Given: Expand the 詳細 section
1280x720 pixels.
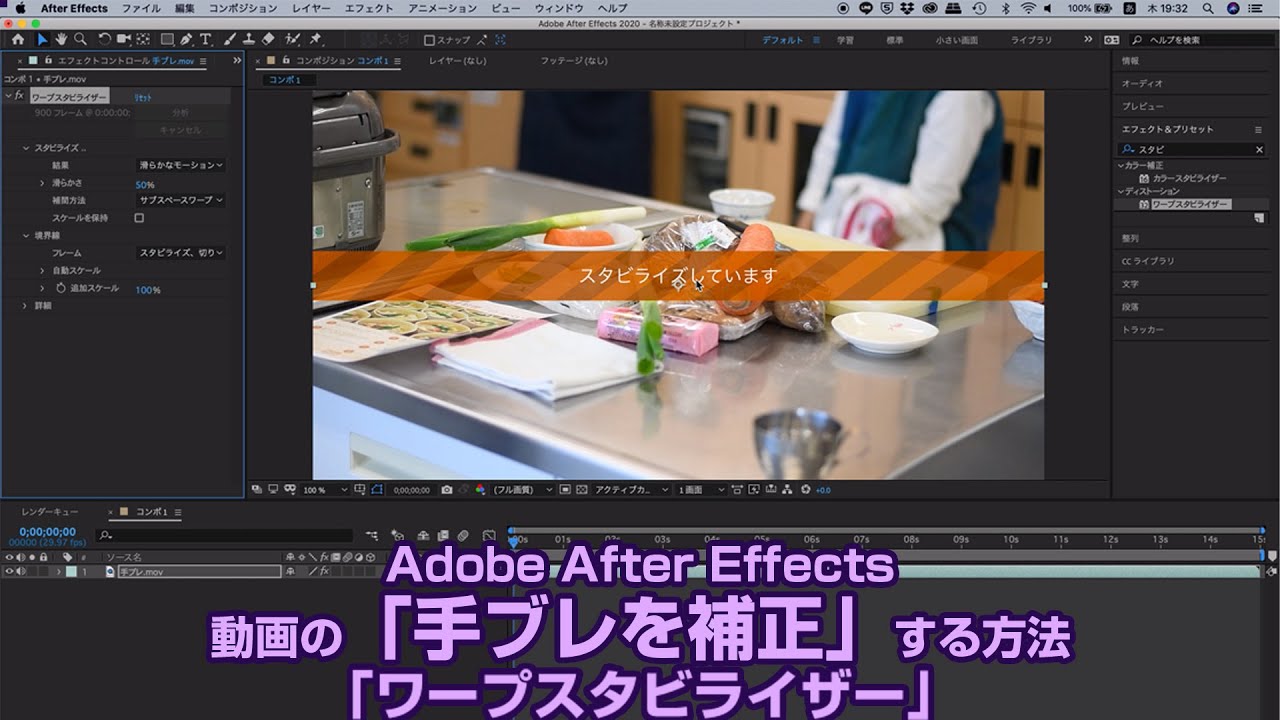Looking at the screenshot, I should pyautogui.click(x=26, y=306).
